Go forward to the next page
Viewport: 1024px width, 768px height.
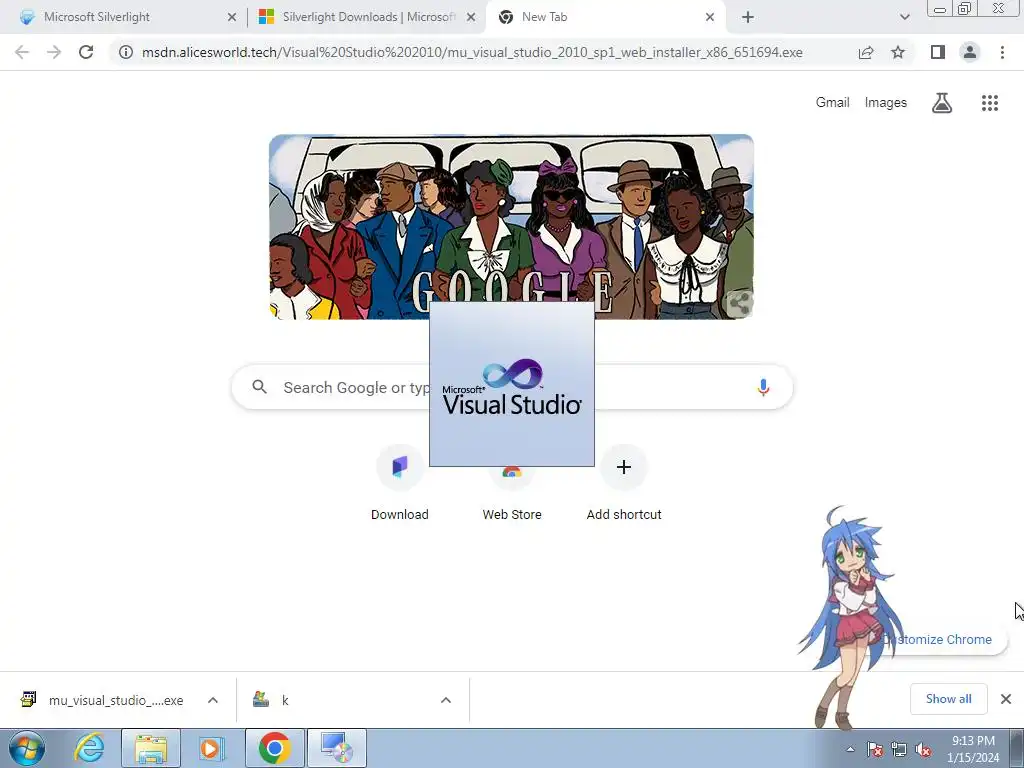(x=54, y=52)
